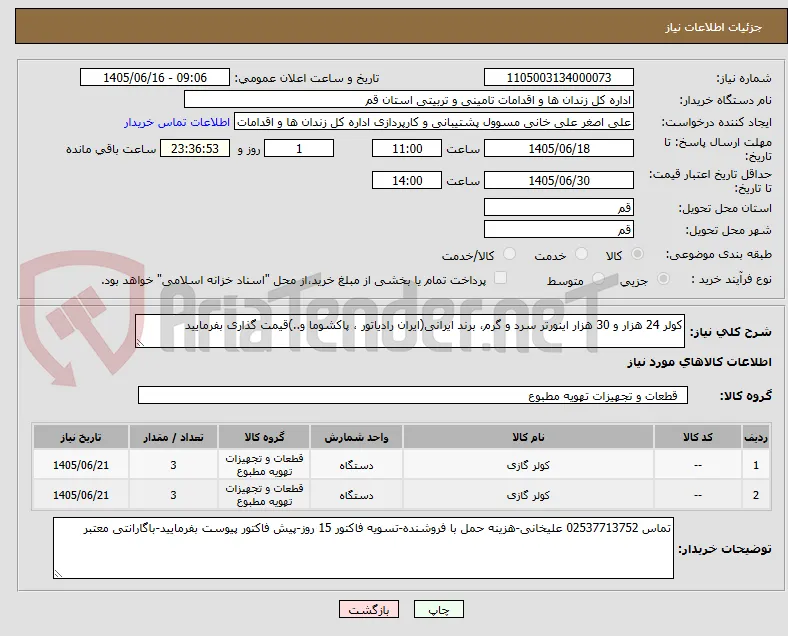Viewport: 788px width, 636px height.
Task: Click the گروه کالا field
Action: [x=413, y=395]
